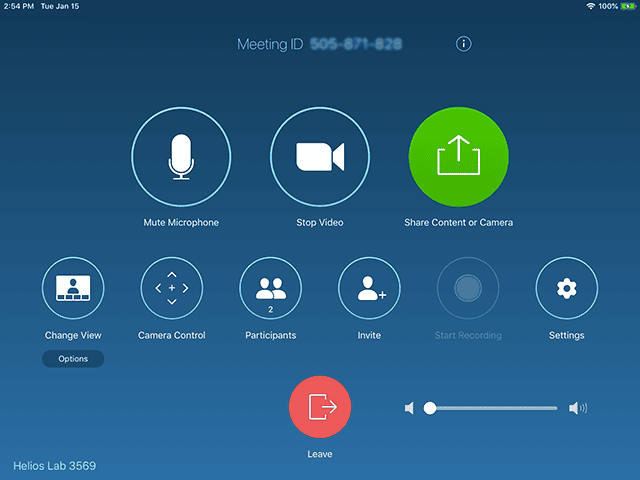Open Camera Control arrows icon

[x=172, y=288]
